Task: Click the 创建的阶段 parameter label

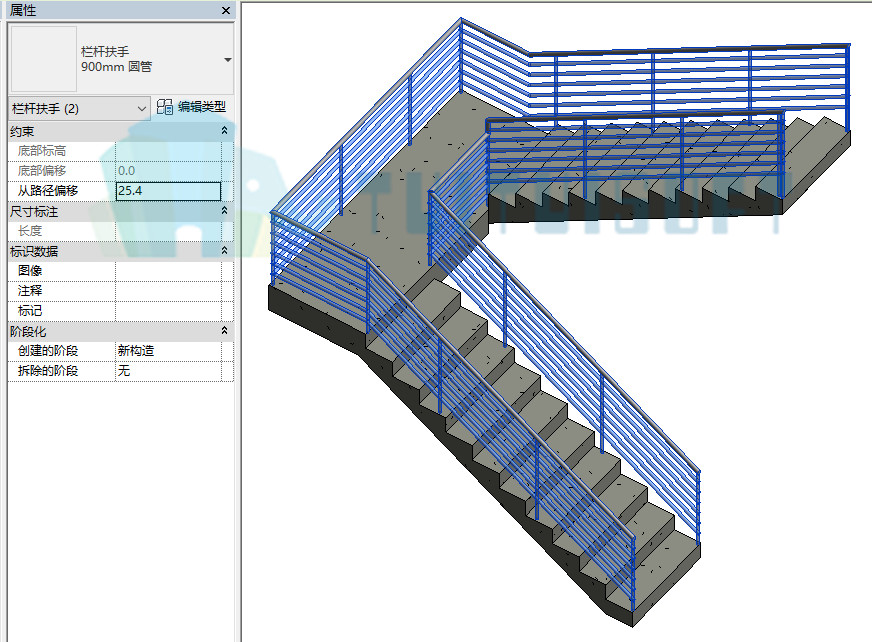Action: pyautogui.click(x=48, y=351)
